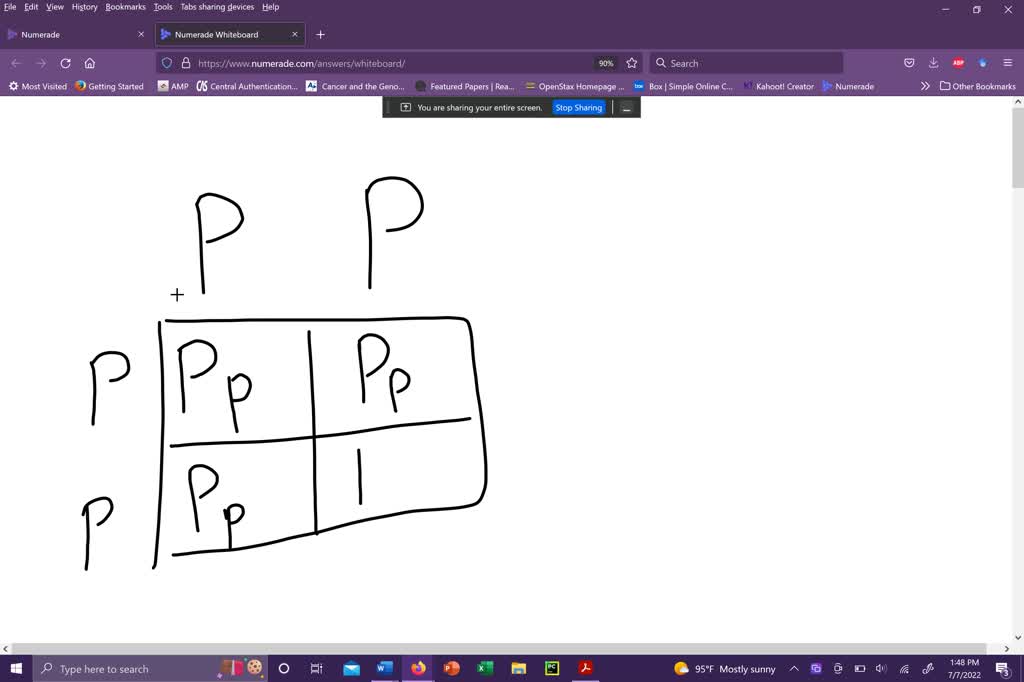This screenshot has height=682, width=1024.
Task: Show more bookmarks with the overflow chevron
Action: click(925, 86)
